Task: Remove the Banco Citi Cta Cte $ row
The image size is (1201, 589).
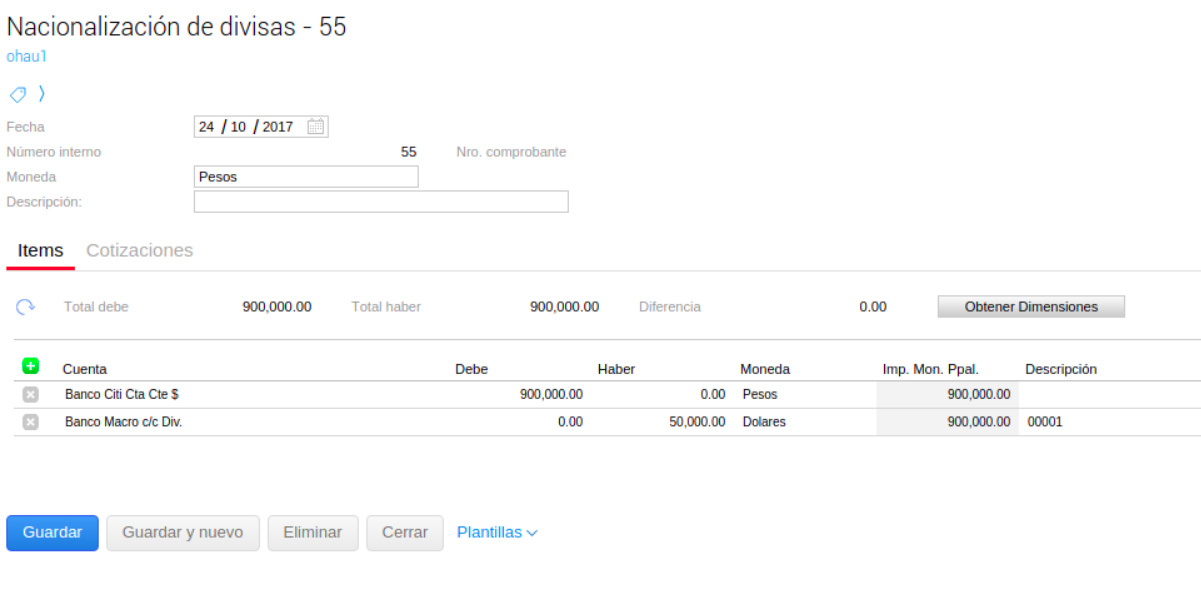Action: [x=30, y=395]
